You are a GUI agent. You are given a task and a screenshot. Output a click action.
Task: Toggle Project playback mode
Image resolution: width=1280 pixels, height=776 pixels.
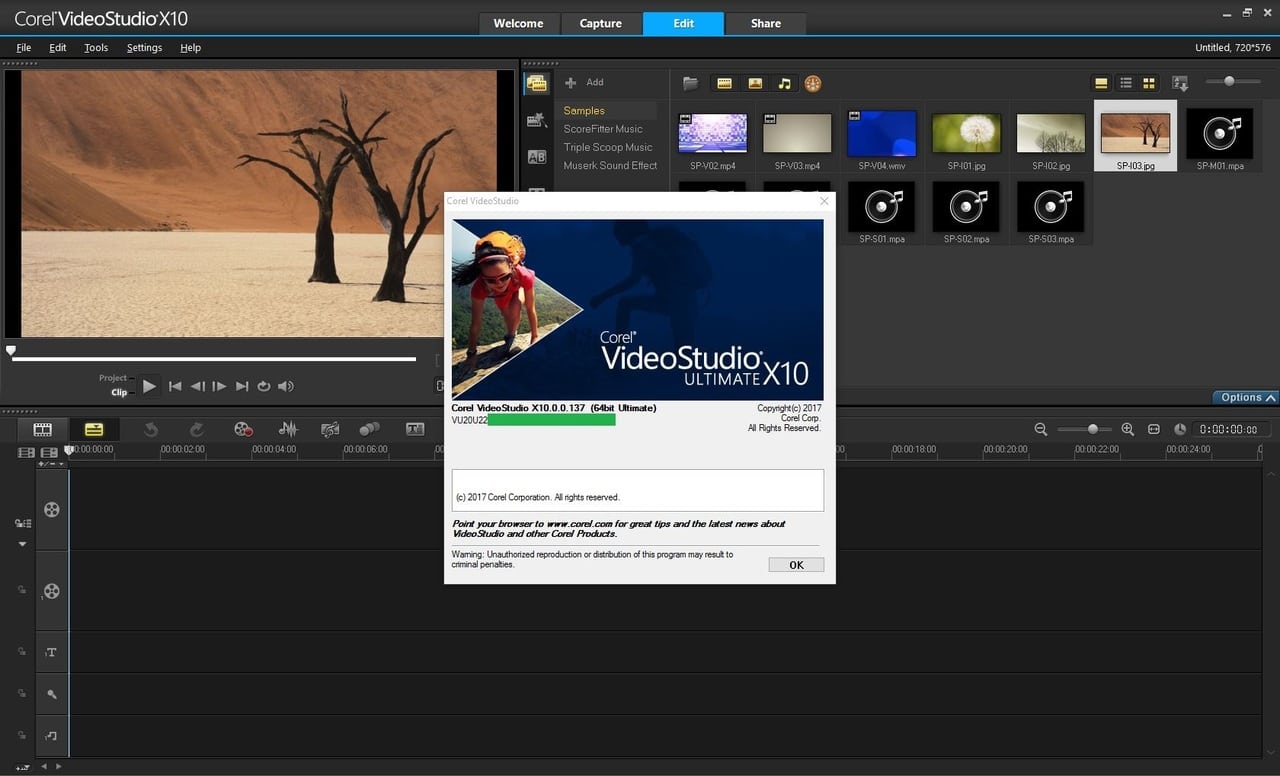click(x=113, y=378)
